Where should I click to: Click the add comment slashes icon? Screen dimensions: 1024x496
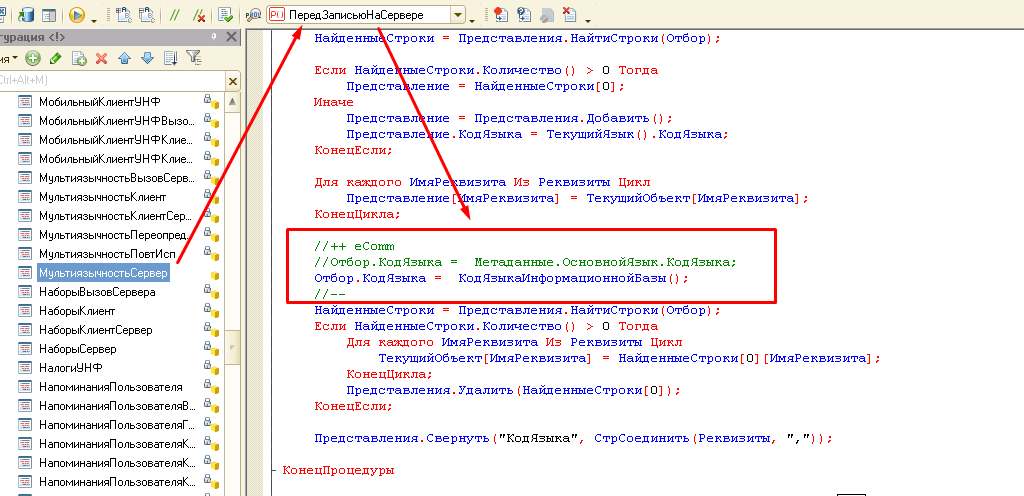point(175,15)
